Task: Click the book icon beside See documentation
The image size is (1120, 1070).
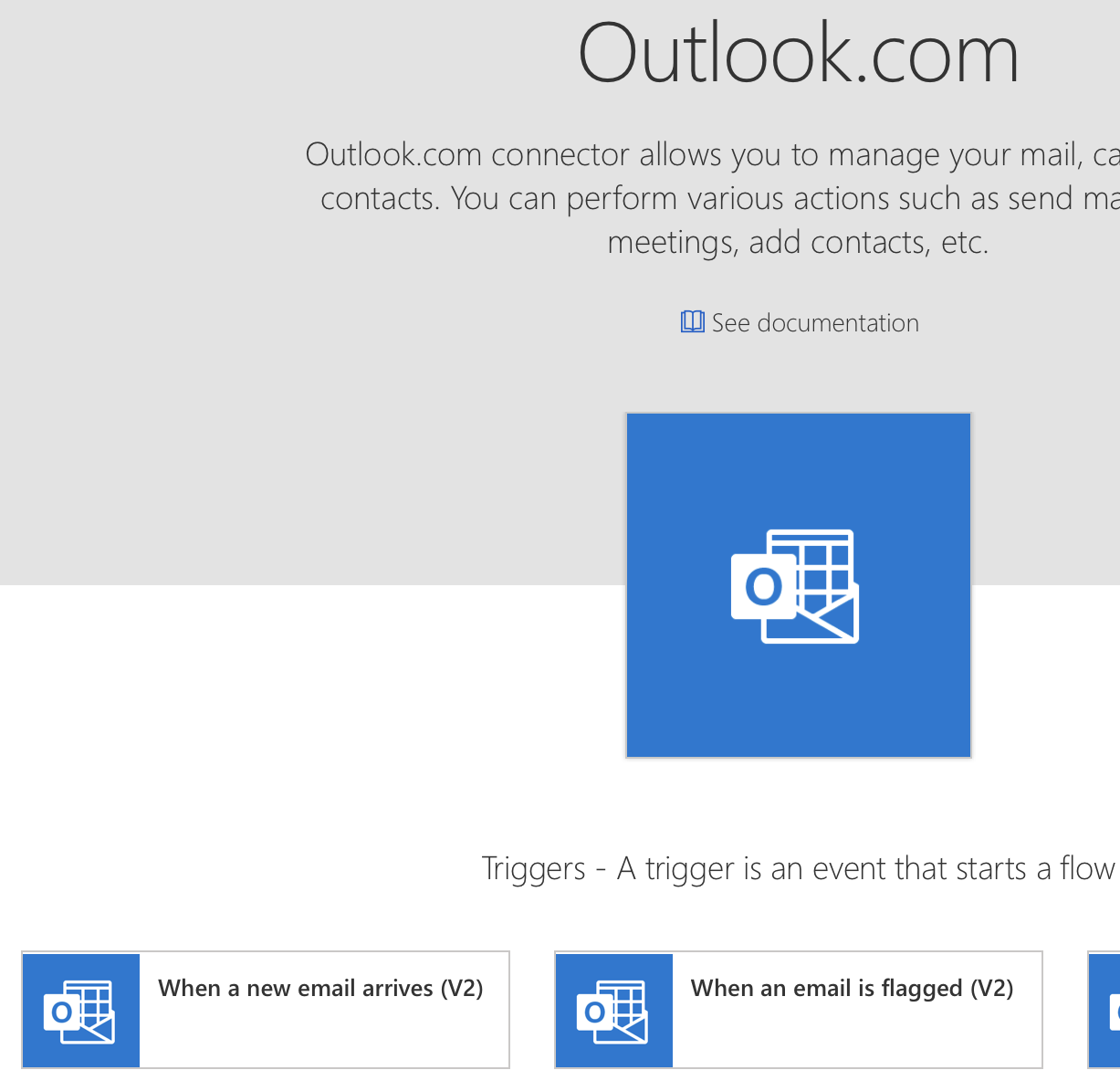Action: pos(693,320)
